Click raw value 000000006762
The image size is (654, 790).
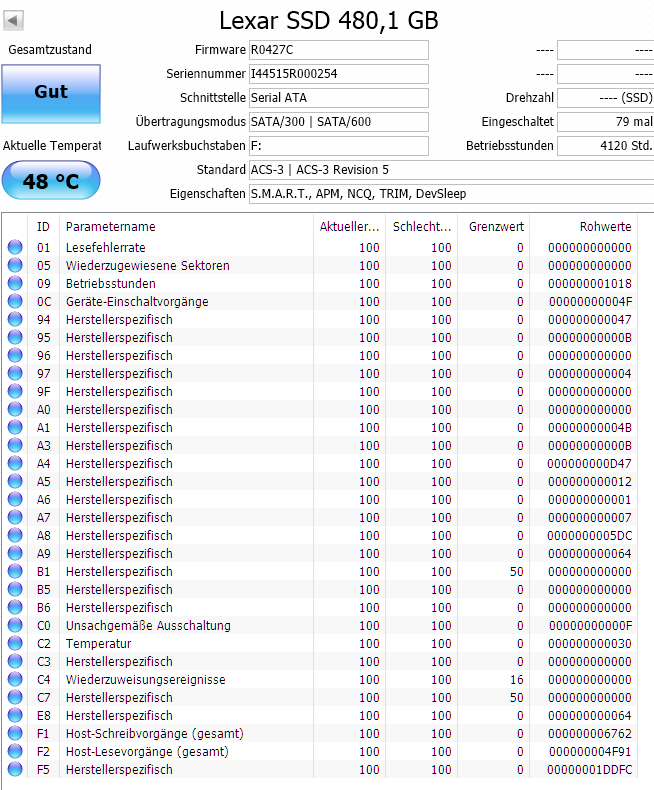click(590, 734)
